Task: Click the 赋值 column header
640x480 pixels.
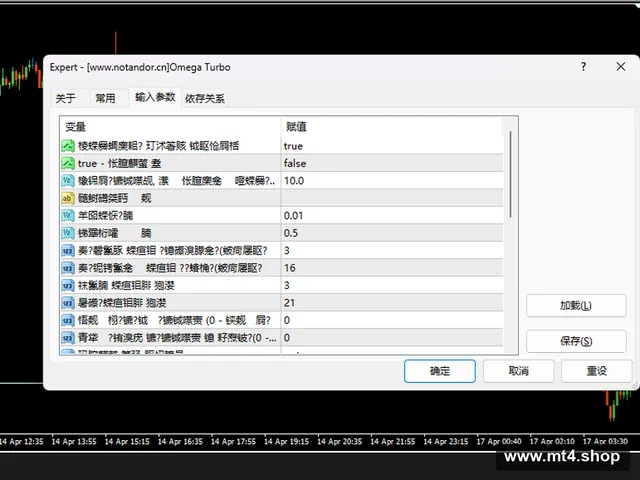Action: tap(392, 127)
